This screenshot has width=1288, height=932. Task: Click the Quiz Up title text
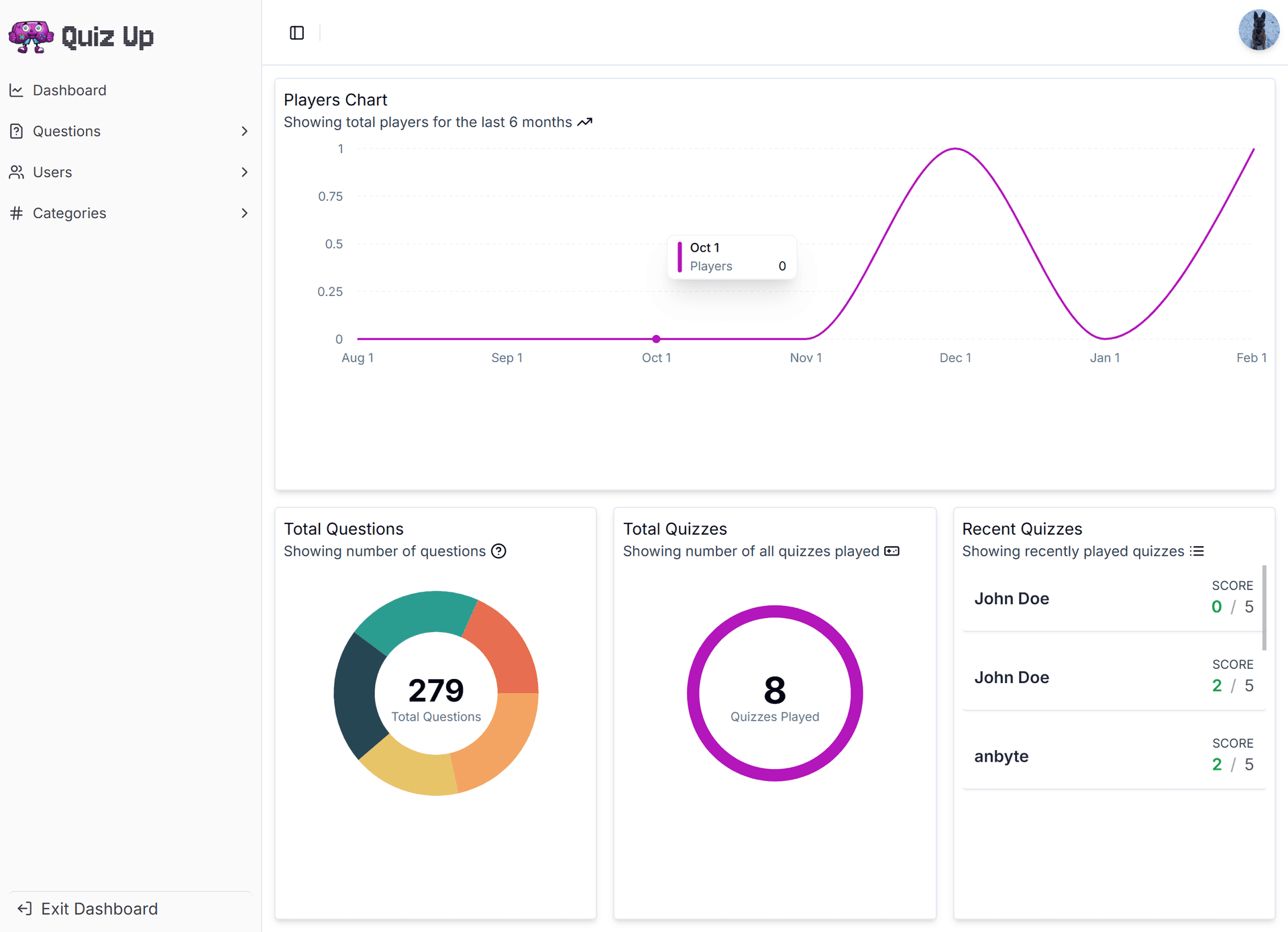[x=107, y=36]
